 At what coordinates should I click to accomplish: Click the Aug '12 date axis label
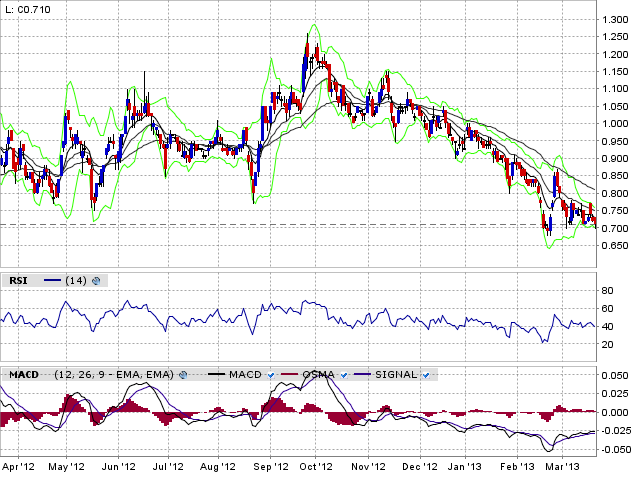tap(218, 467)
